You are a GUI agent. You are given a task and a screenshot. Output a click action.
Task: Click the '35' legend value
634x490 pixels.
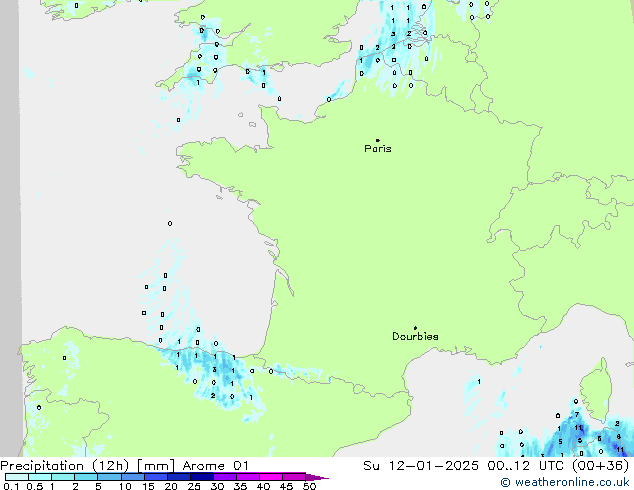coord(240,486)
